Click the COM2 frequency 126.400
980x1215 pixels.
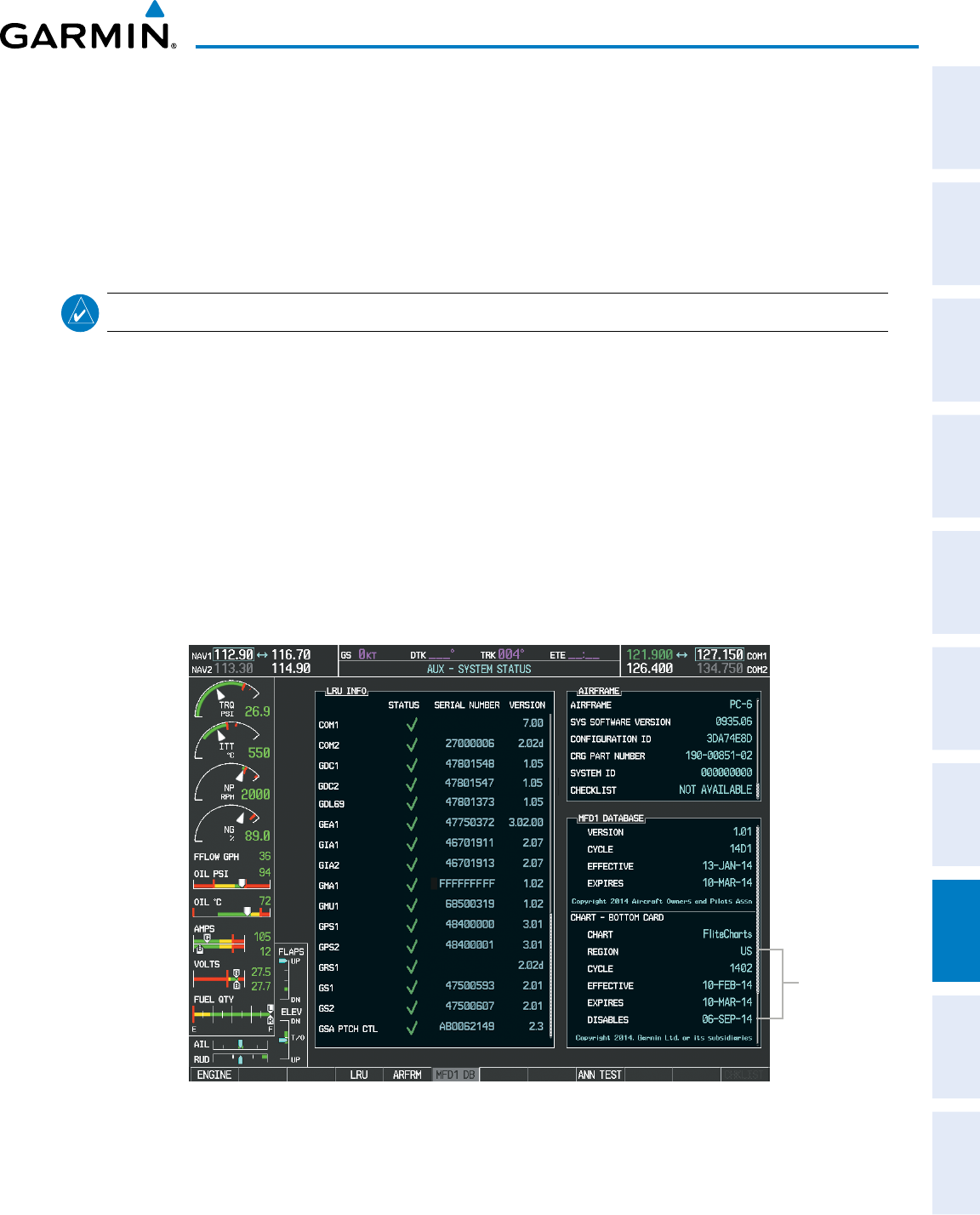point(650,669)
